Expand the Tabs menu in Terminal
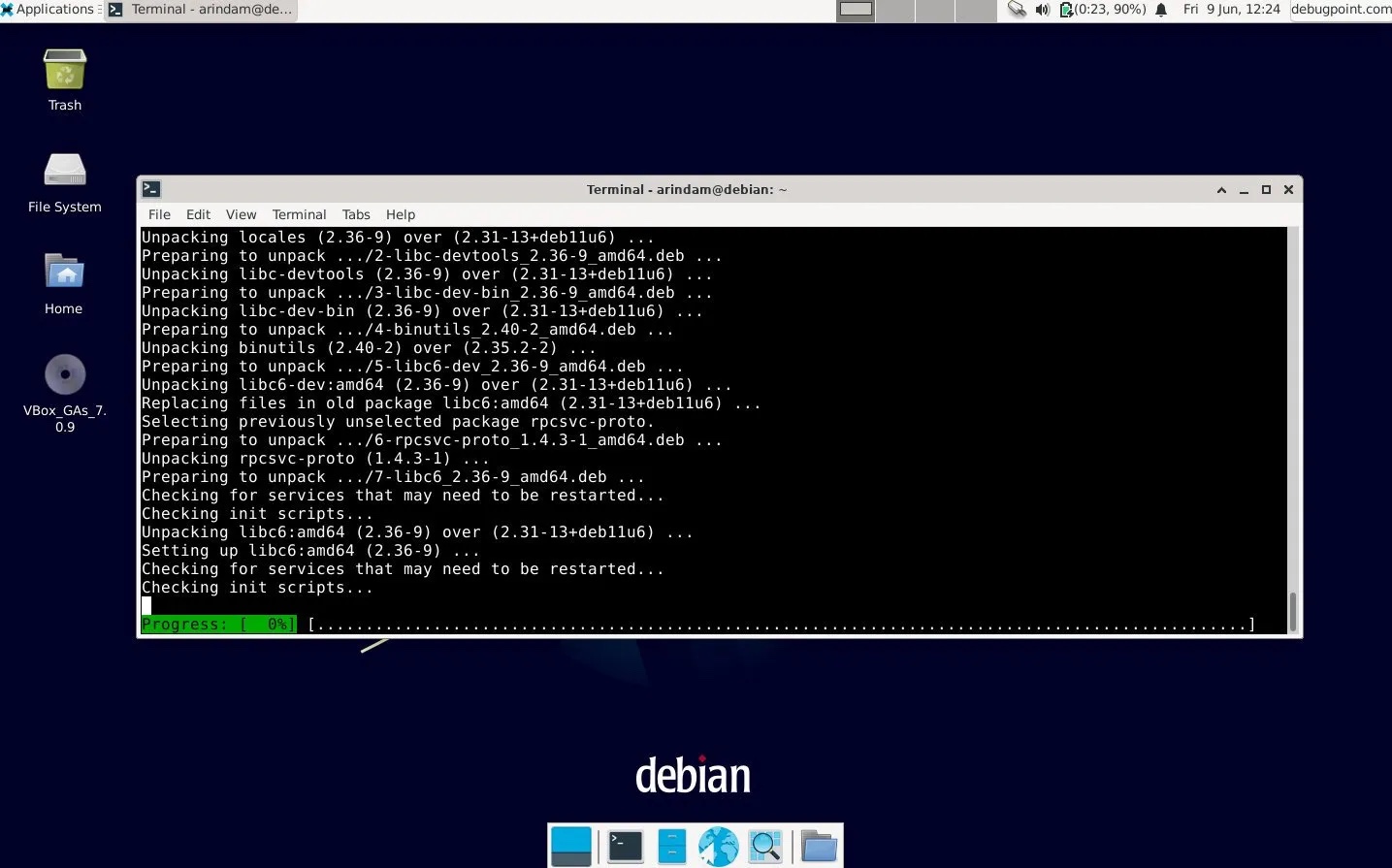Image resolution: width=1392 pixels, height=868 pixels. 356,214
